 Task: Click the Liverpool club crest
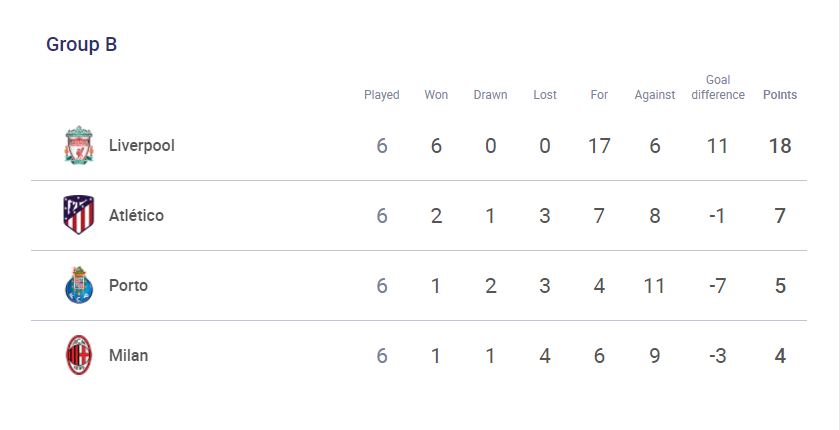79,145
